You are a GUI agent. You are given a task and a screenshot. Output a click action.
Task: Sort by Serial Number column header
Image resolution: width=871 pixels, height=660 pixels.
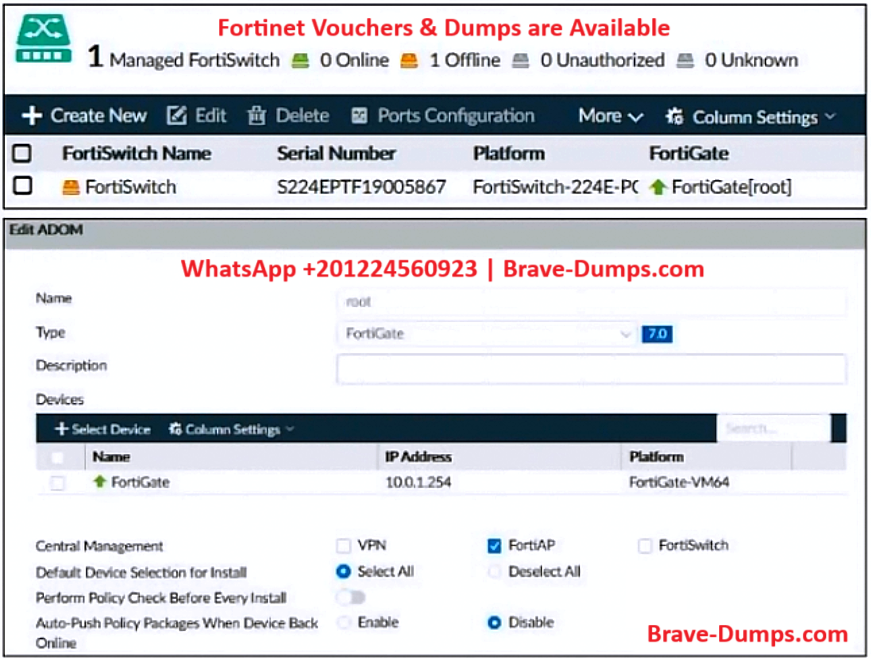point(336,153)
